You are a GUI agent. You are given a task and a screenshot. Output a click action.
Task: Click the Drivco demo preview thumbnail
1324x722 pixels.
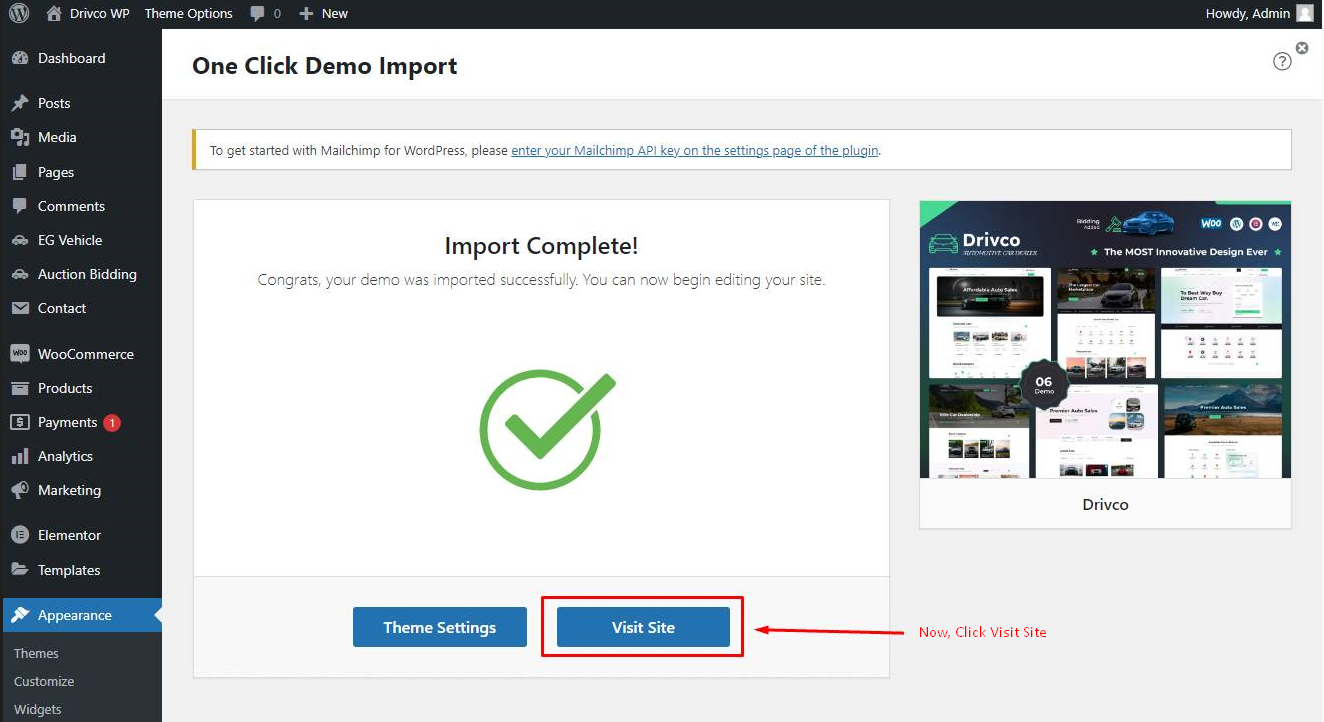pyautogui.click(x=1105, y=340)
